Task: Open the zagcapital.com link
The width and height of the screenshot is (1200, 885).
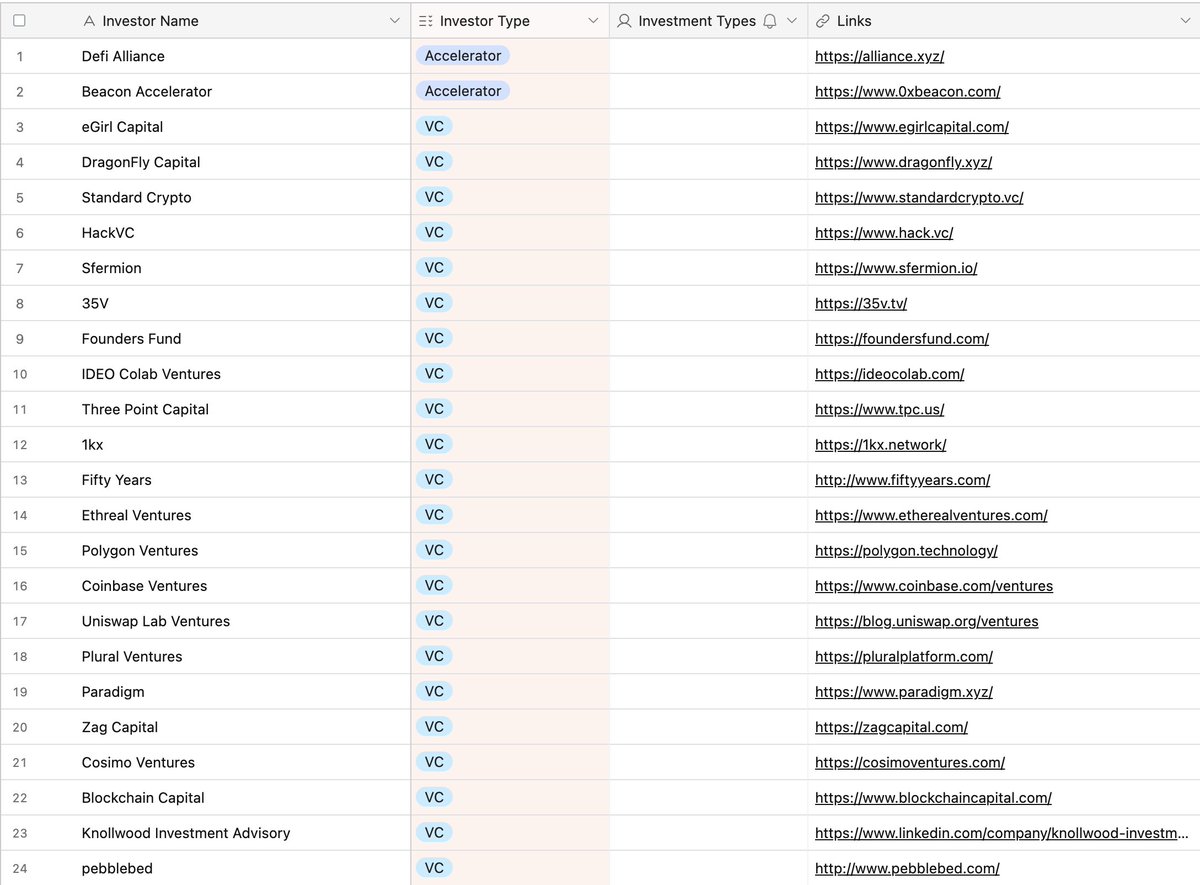Action: (x=891, y=727)
